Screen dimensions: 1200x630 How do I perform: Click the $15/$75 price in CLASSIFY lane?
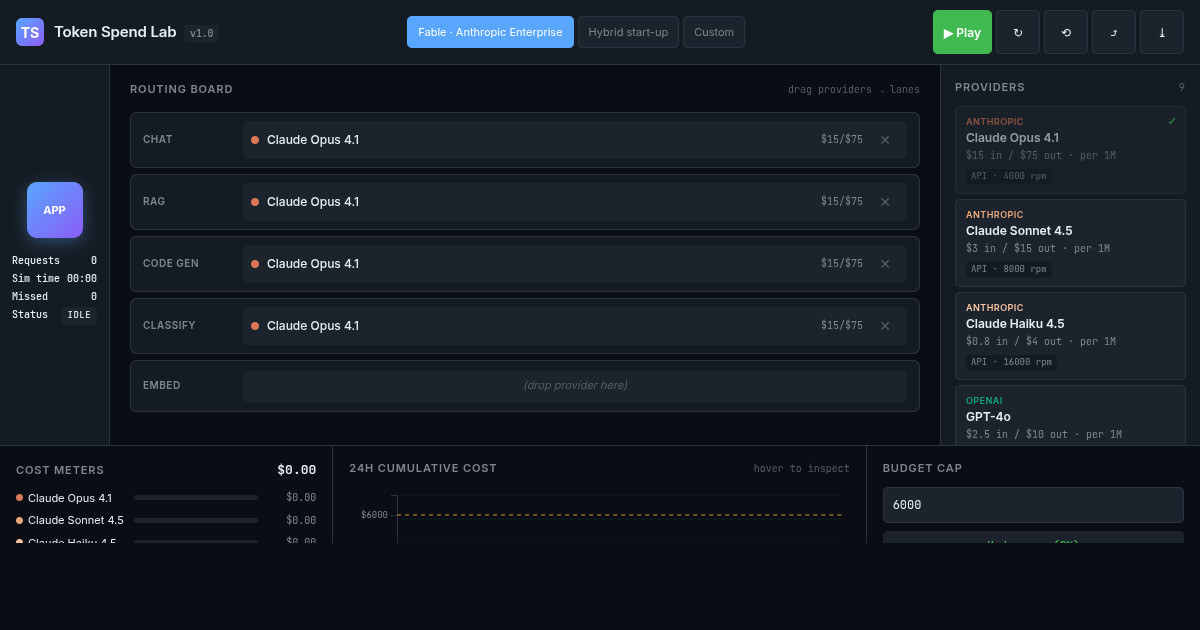842,326
